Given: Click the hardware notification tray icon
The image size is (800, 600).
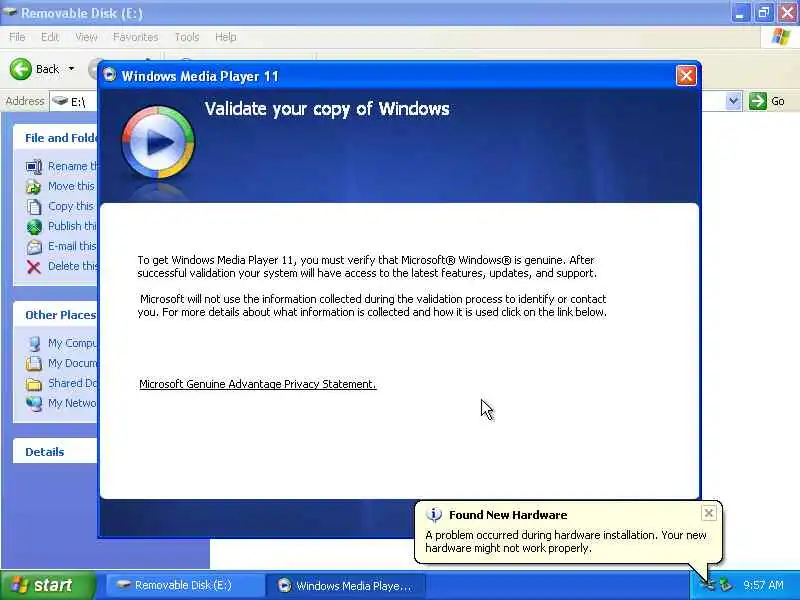Looking at the screenshot, I should tap(709, 585).
